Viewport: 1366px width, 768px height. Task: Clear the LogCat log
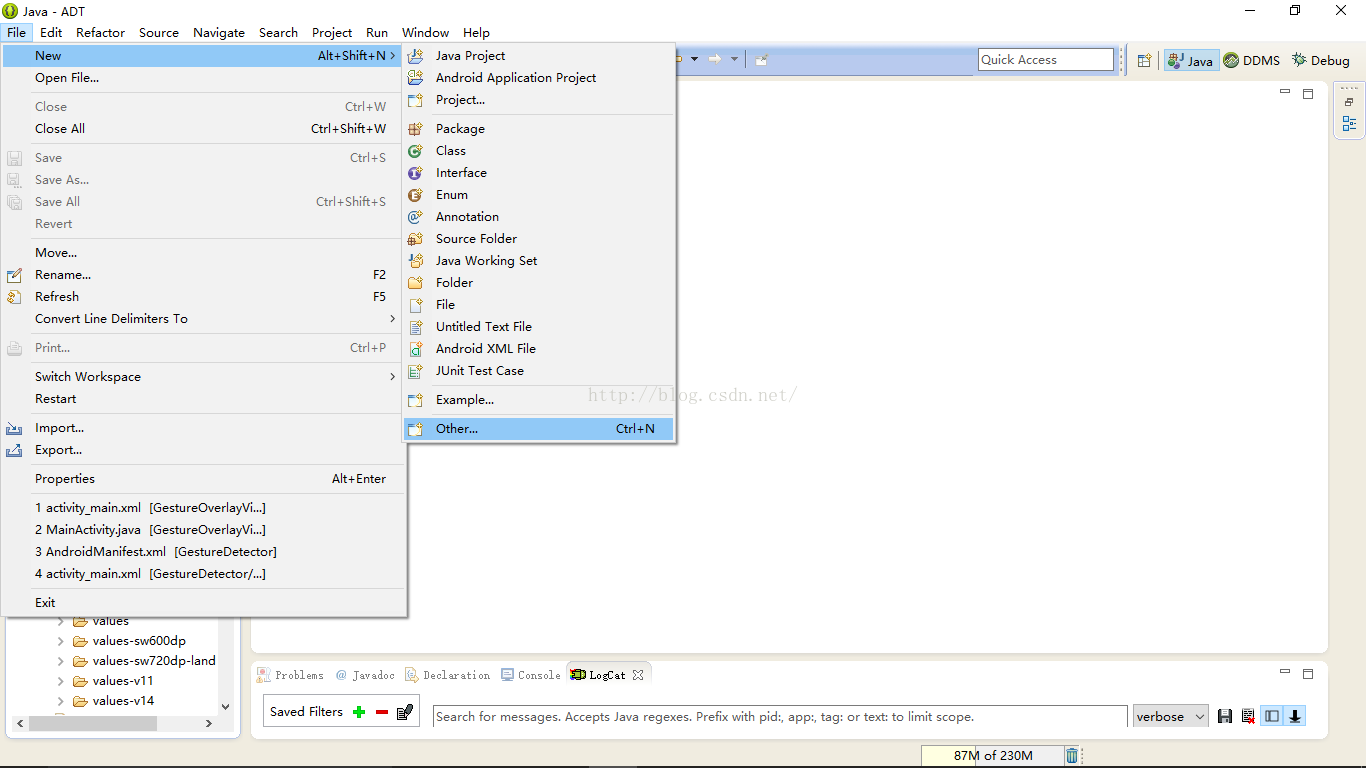(x=1248, y=716)
